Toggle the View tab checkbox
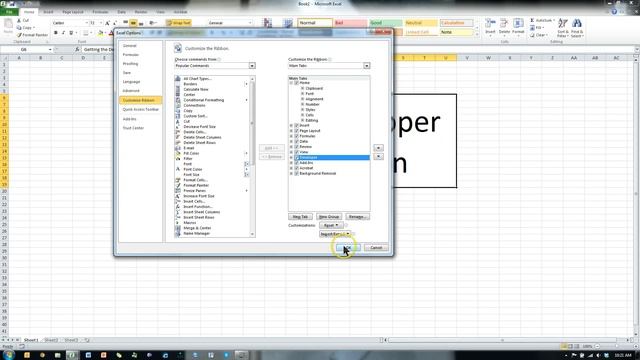The height and width of the screenshot is (360, 640). coord(297,152)
